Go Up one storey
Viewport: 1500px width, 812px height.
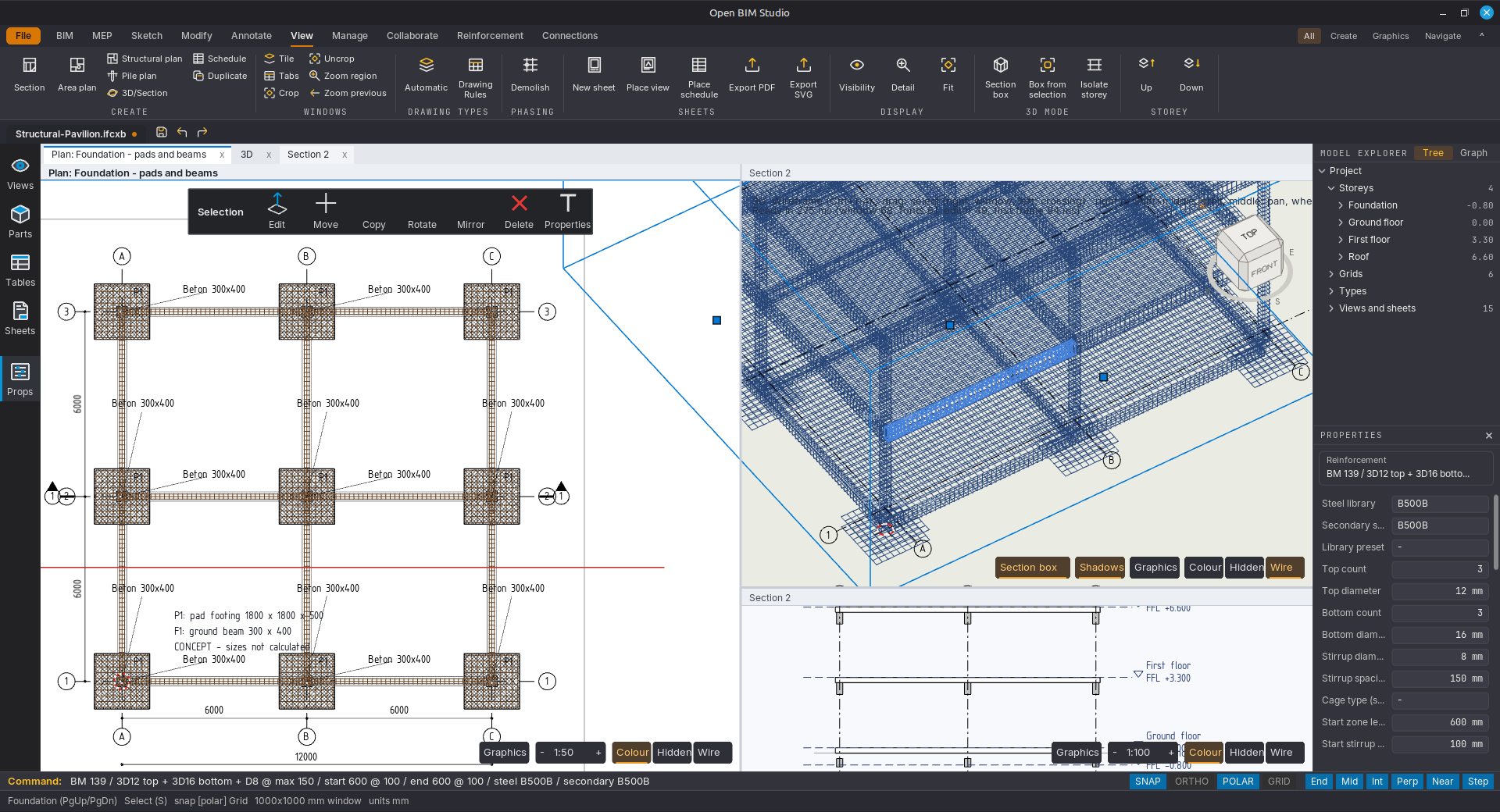click(1146, 74)
